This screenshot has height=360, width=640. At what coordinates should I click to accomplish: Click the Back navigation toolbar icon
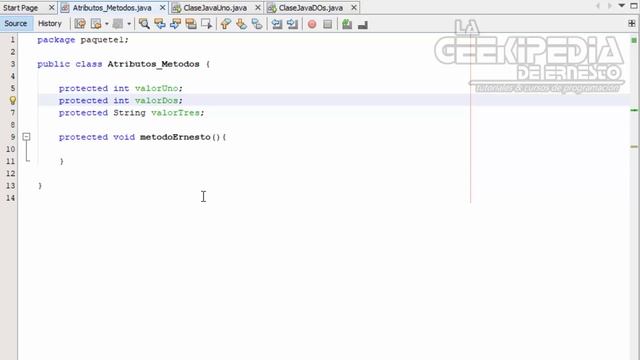pyautogui.click(x=96, y=24)
